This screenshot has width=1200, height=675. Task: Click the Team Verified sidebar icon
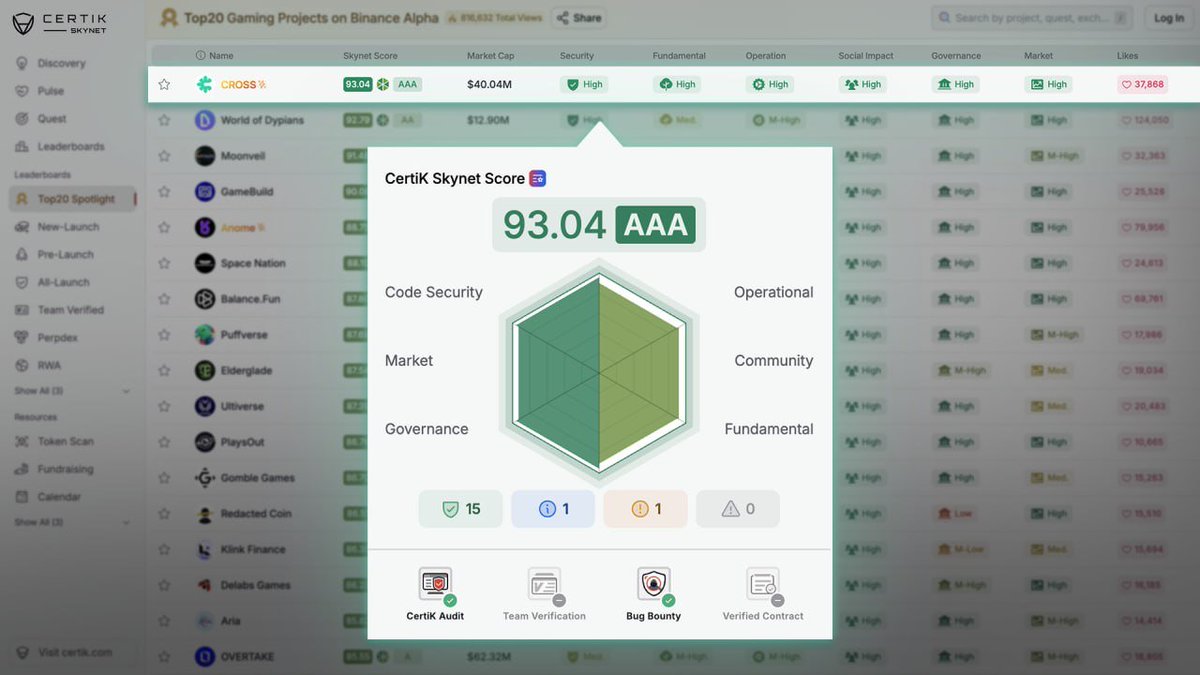pos(21,310)
